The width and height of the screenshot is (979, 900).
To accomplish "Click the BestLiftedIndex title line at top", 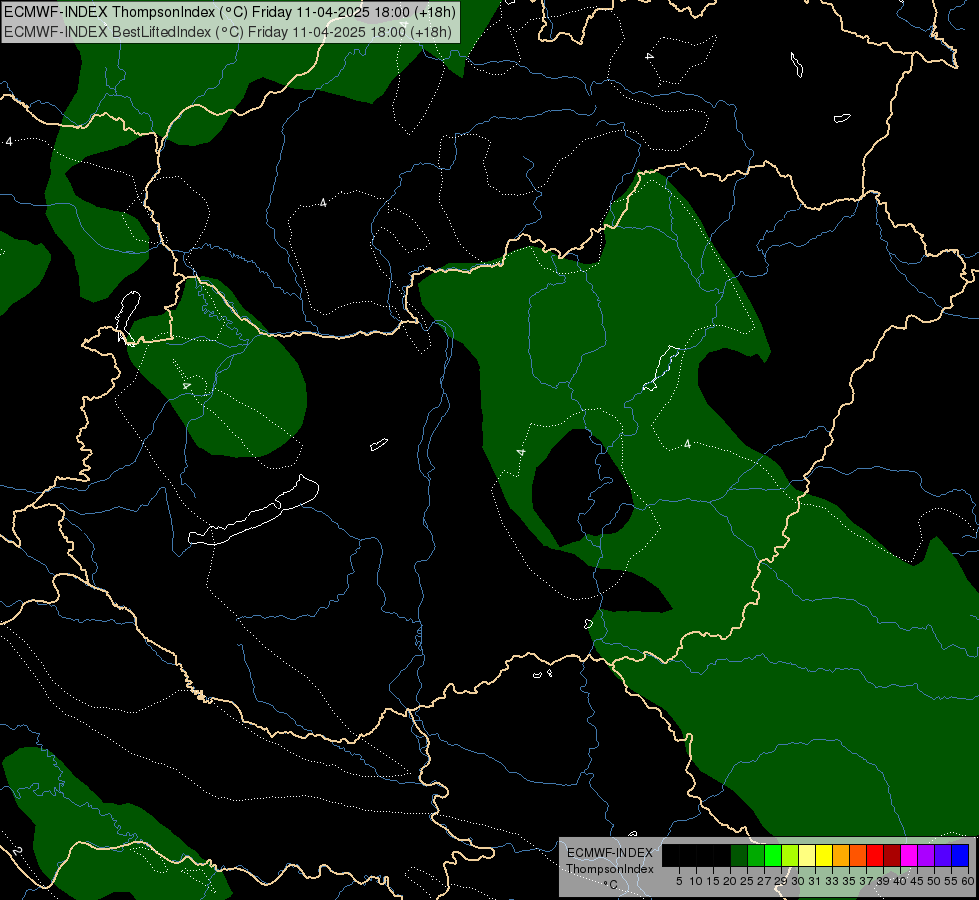I will pyautogui.click(x=228, y=32).
